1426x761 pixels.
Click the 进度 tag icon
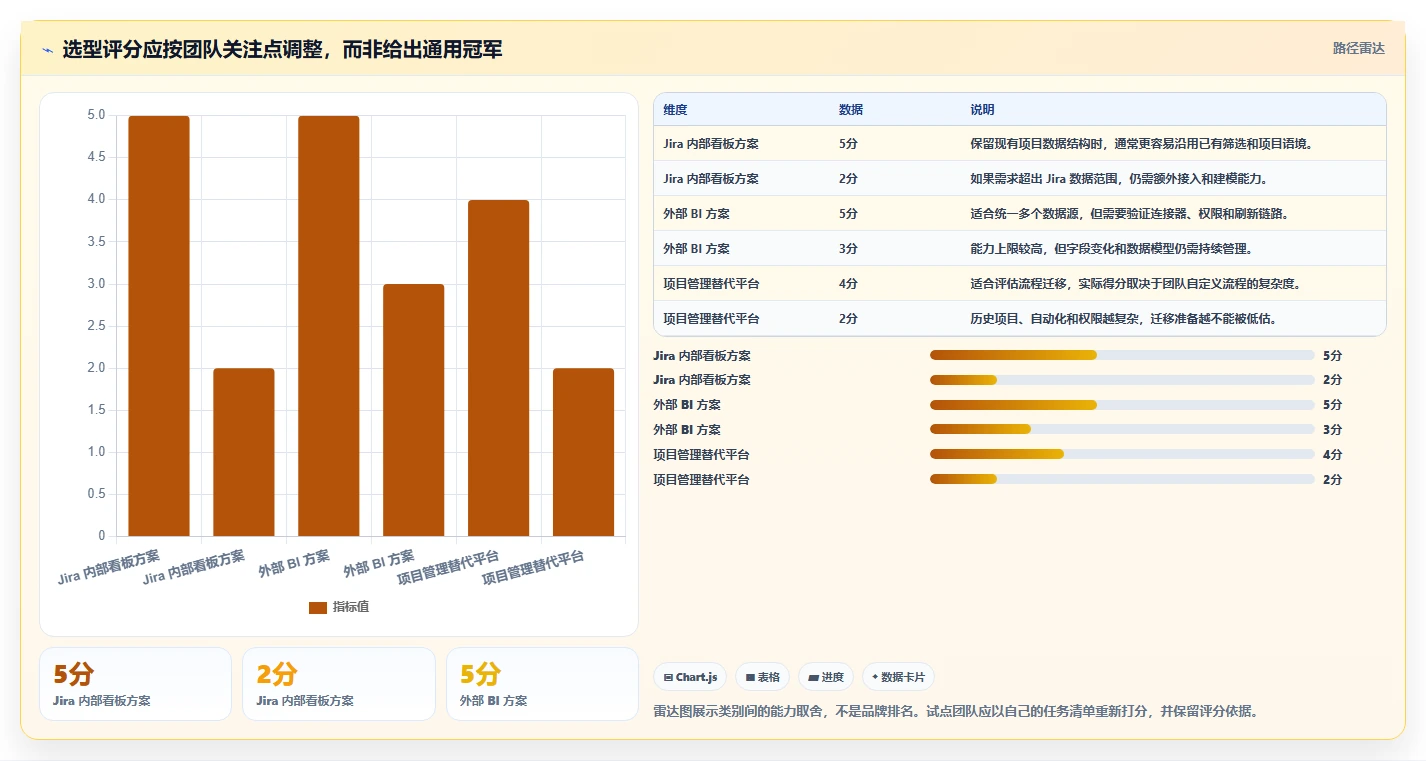click(813, 678)
